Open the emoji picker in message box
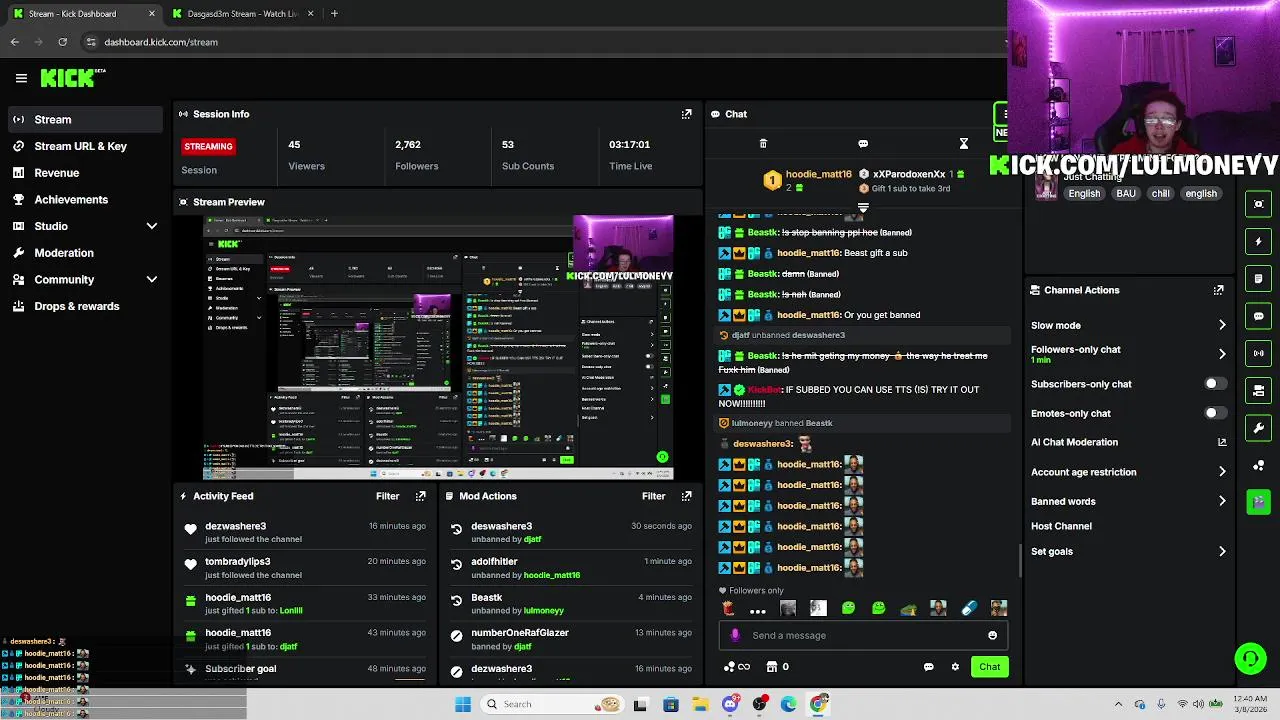The height and width of the screenshot is (720, 1280). pyautogui.click(x=992, y=635)
